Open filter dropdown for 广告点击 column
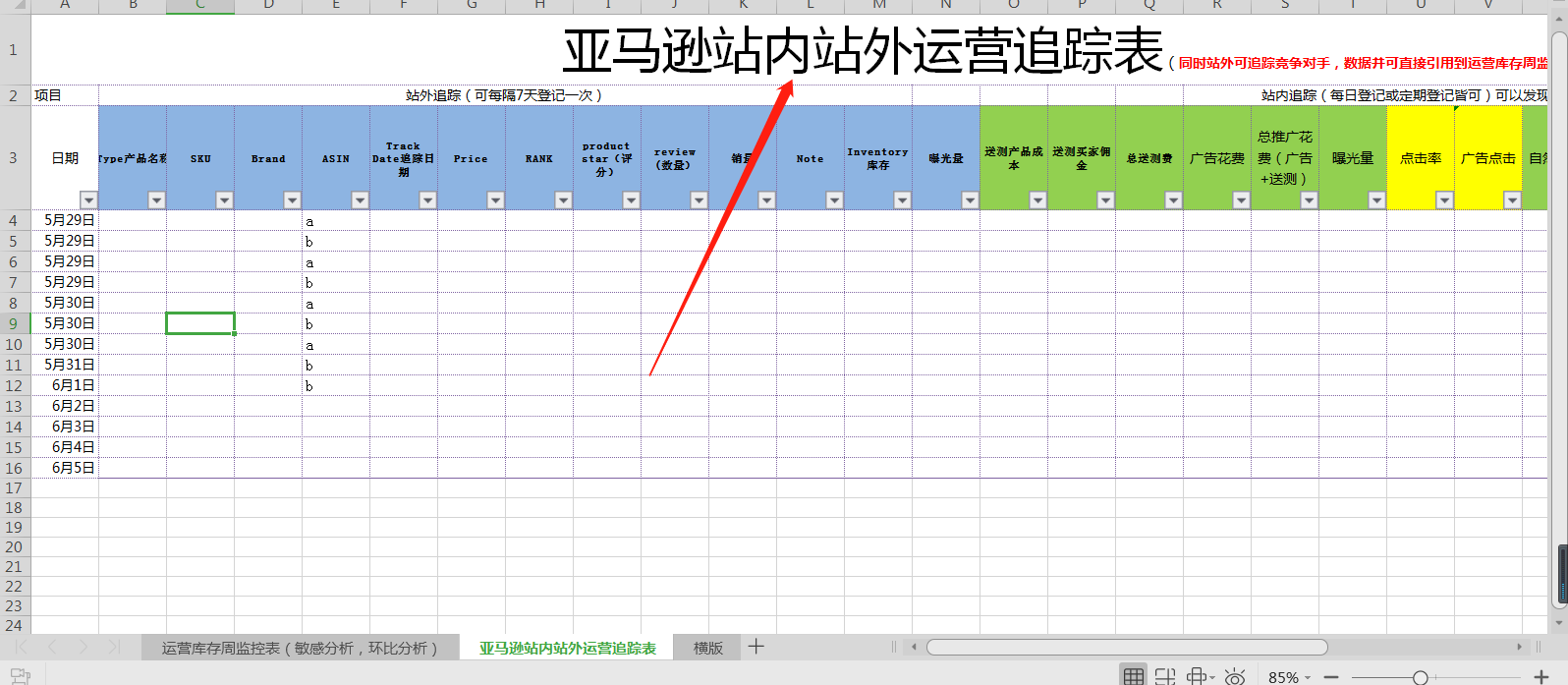This screenshot has width=1568, height=685. [1512, 200]
